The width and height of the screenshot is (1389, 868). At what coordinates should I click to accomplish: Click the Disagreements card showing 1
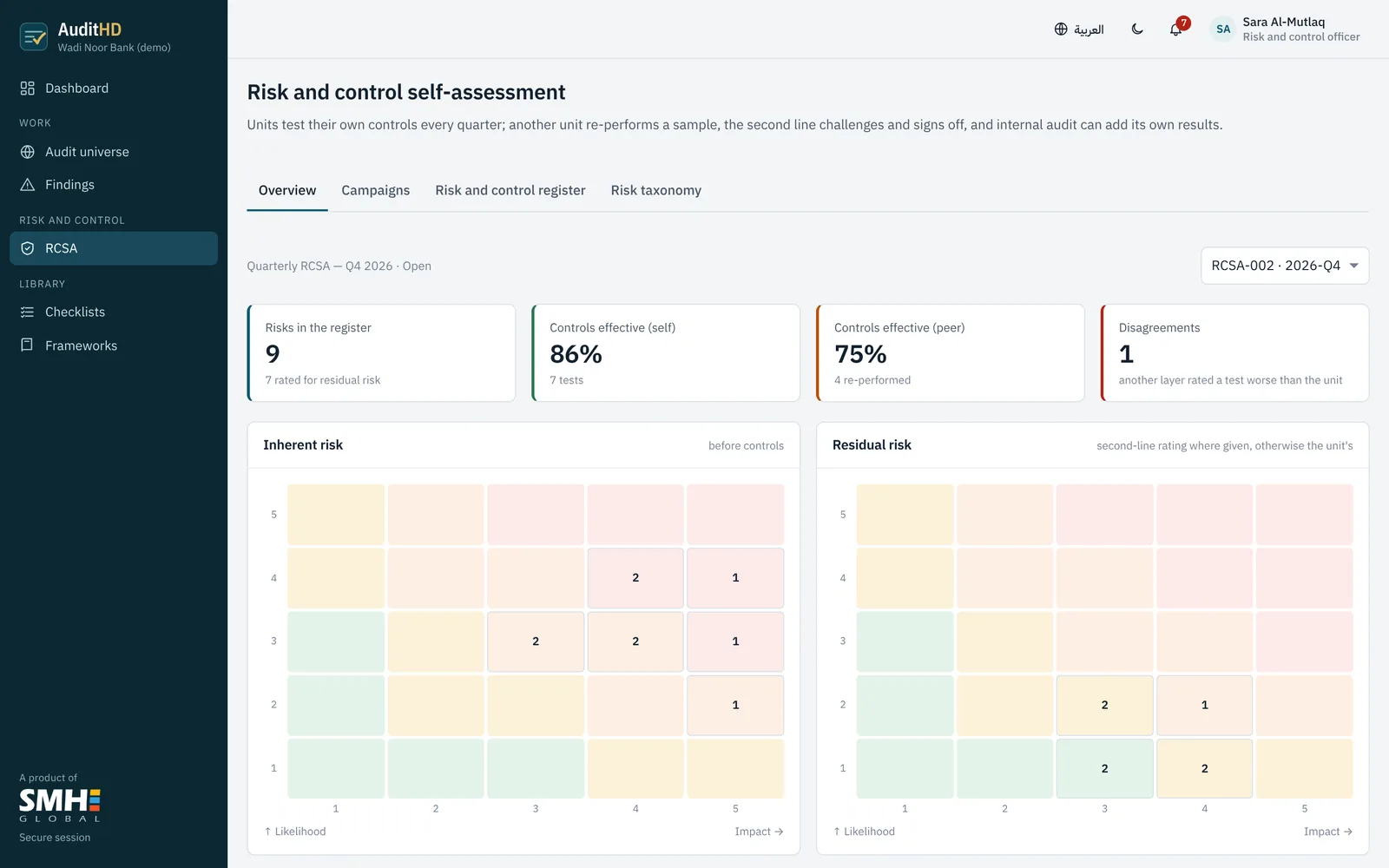1234,353
